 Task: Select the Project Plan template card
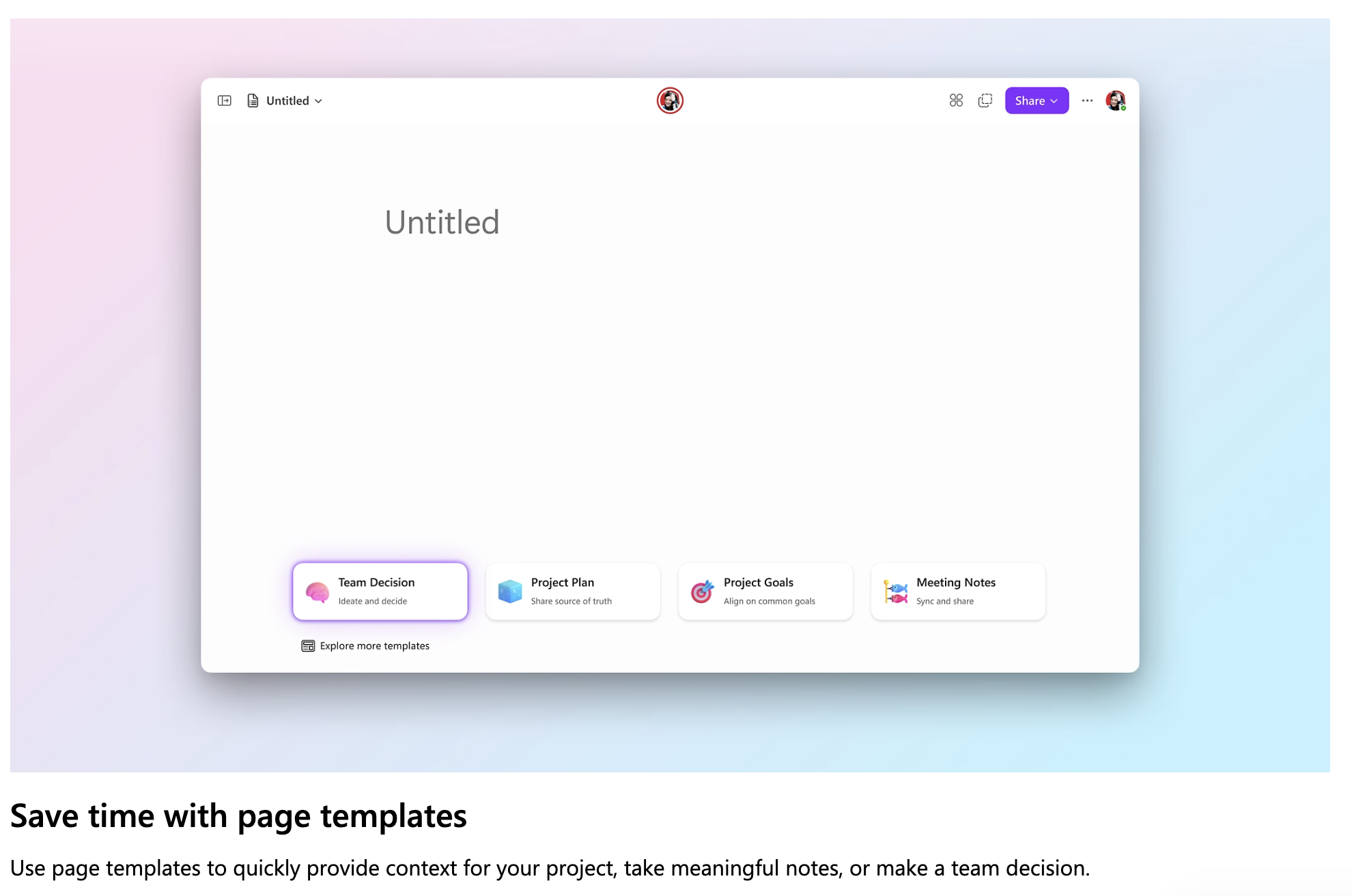[x=573, y=591]
